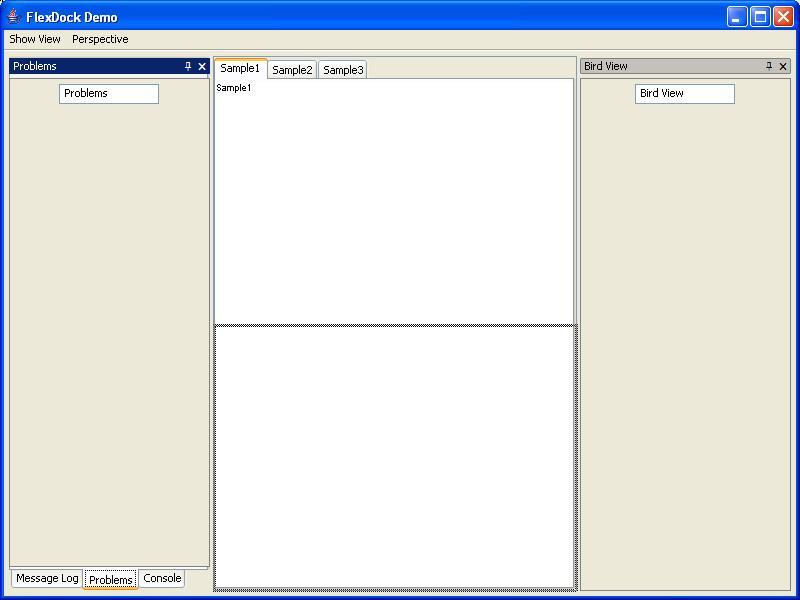Close the FlexDock Demo window
This screenshot has width=800, height=600.
[783, 16]
